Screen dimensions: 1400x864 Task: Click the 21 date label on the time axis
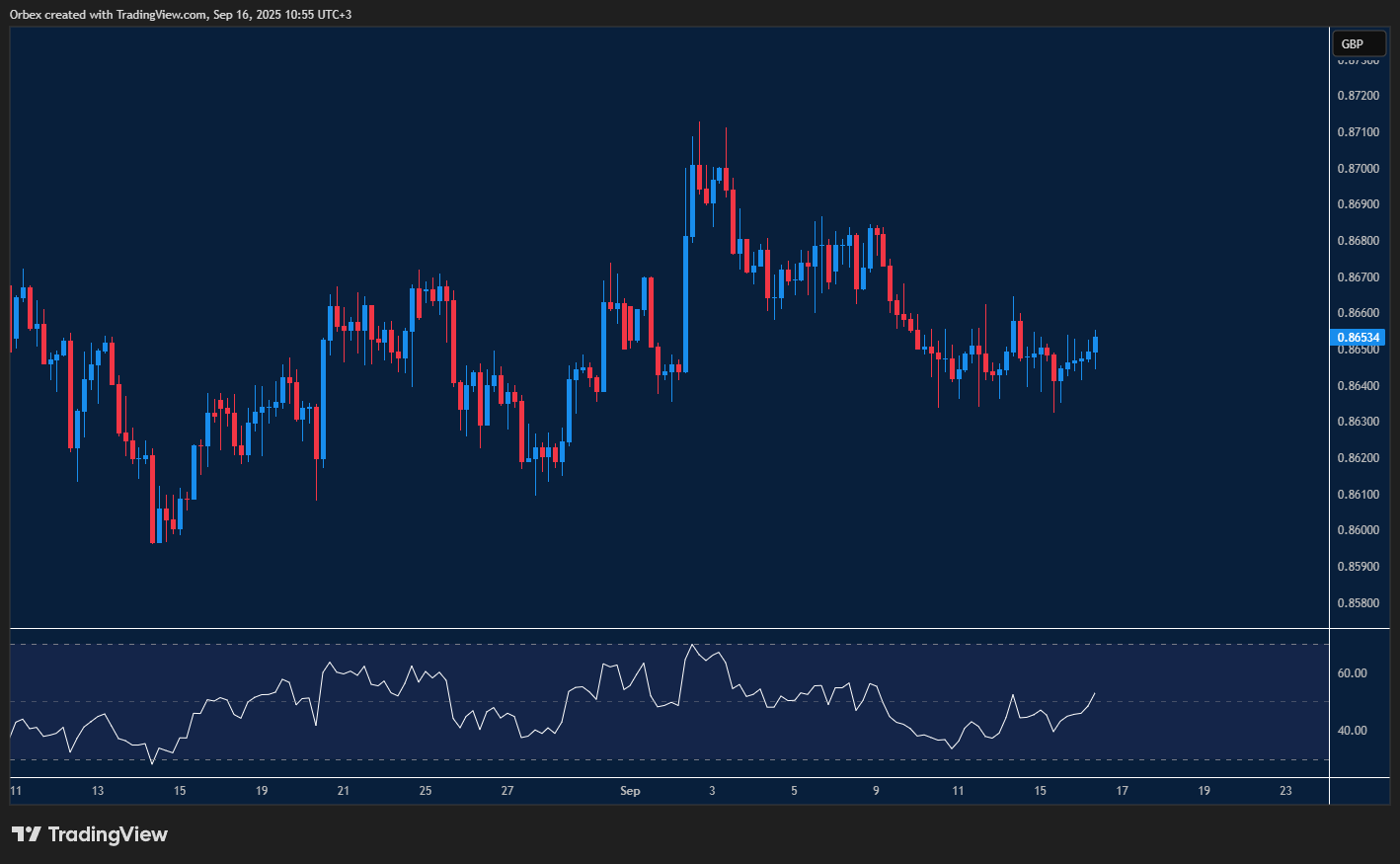click(x=343, y=791)
